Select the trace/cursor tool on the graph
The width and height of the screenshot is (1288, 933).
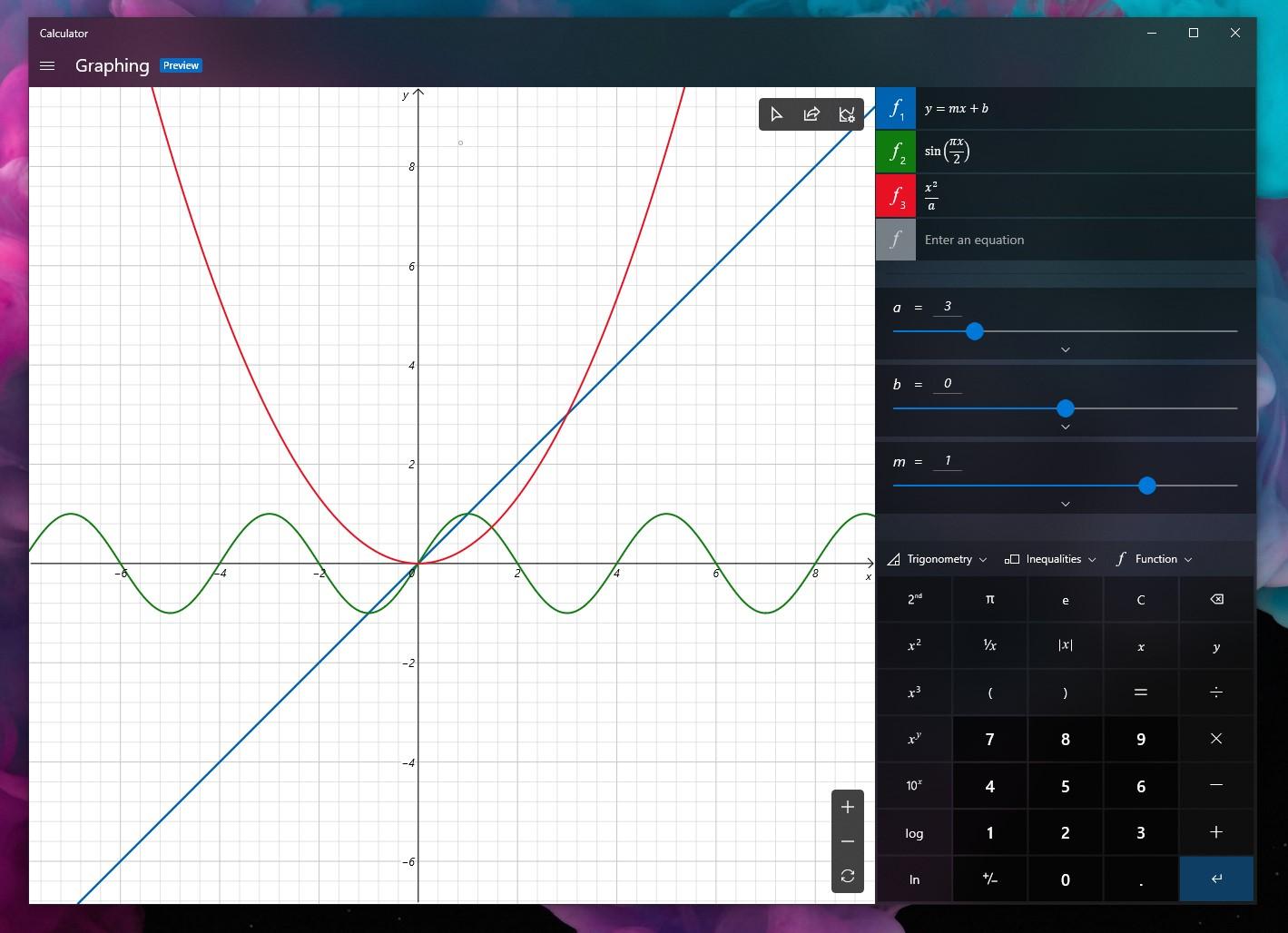pyautogui.click(x=776, y=114)
